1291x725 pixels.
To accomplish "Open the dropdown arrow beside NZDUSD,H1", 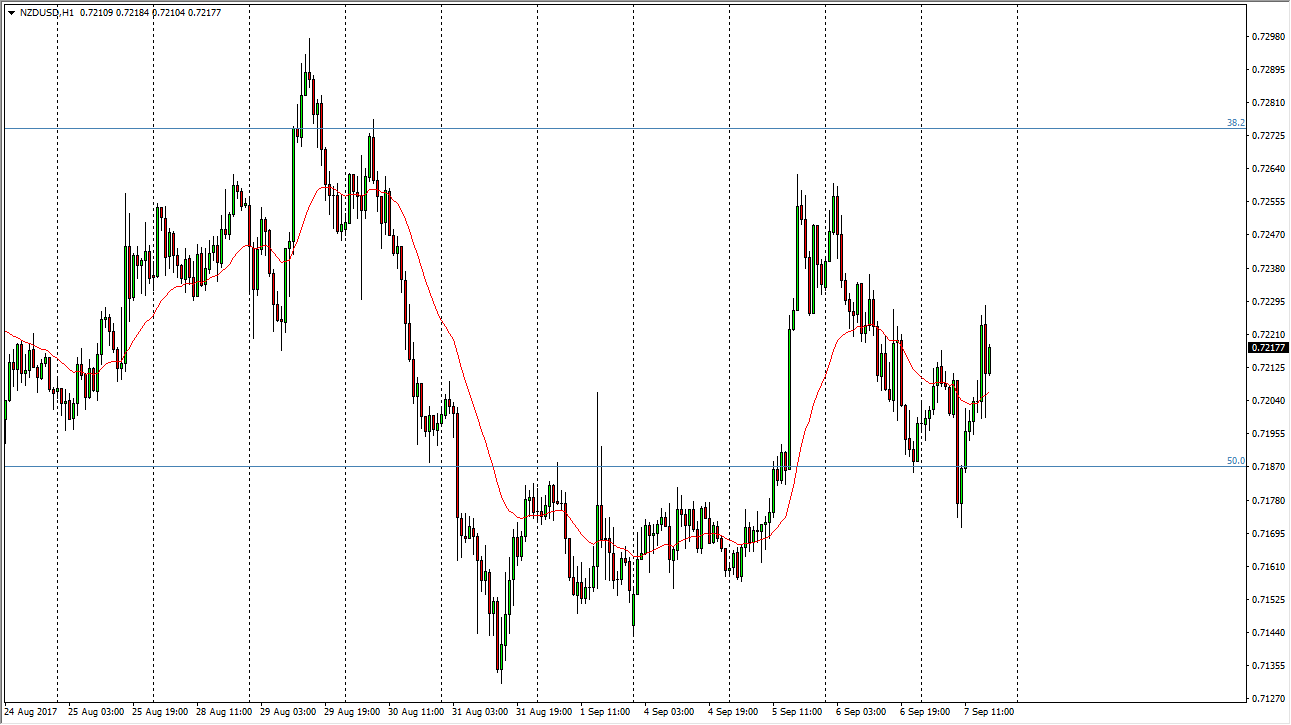I will click(11, 14).
